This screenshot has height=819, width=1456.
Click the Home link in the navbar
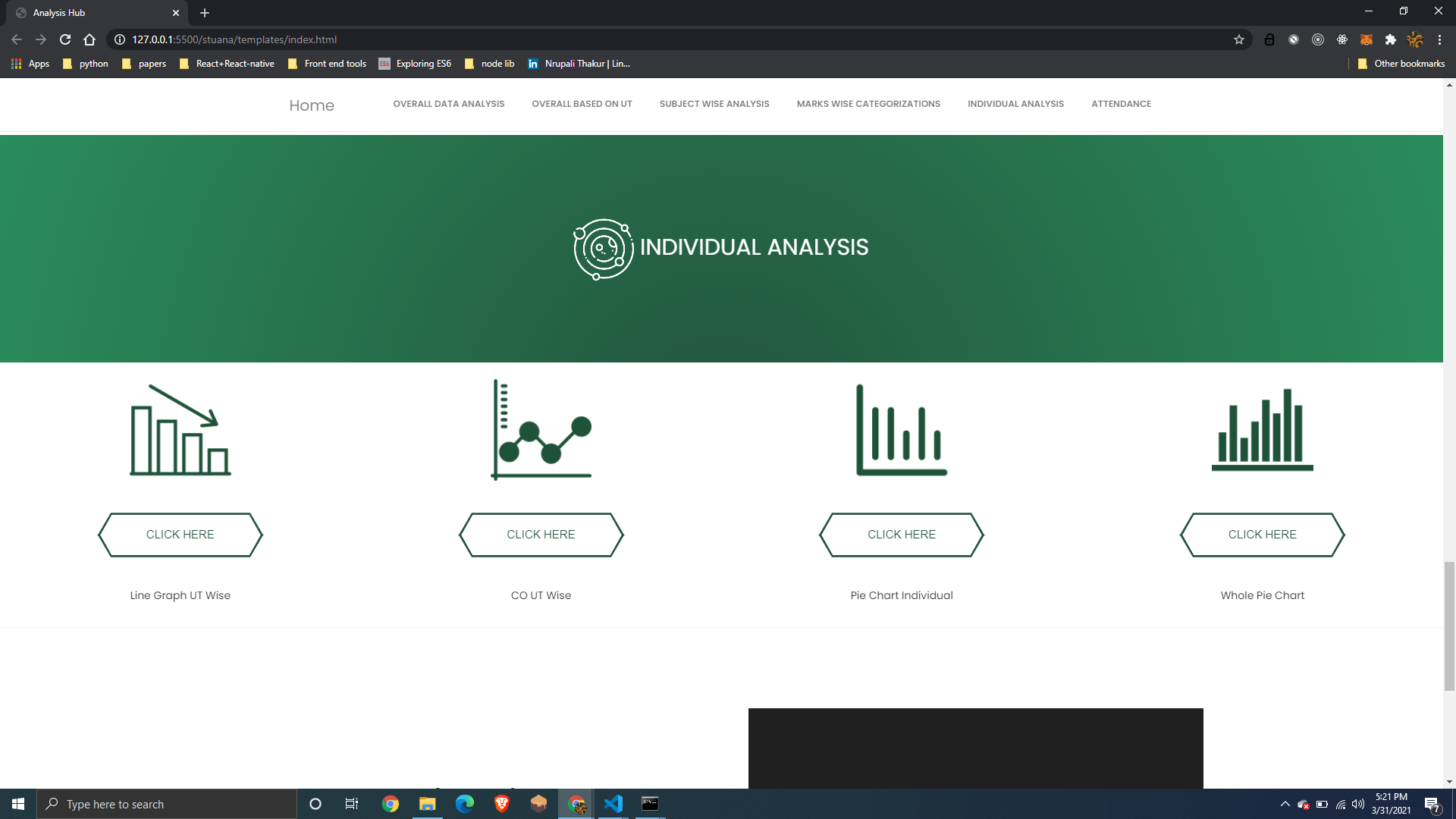(x=311, y=105)
